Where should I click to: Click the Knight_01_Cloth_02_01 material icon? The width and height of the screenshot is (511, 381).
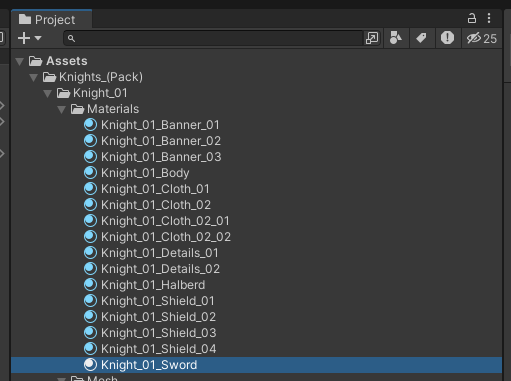(x=90, y=221)
